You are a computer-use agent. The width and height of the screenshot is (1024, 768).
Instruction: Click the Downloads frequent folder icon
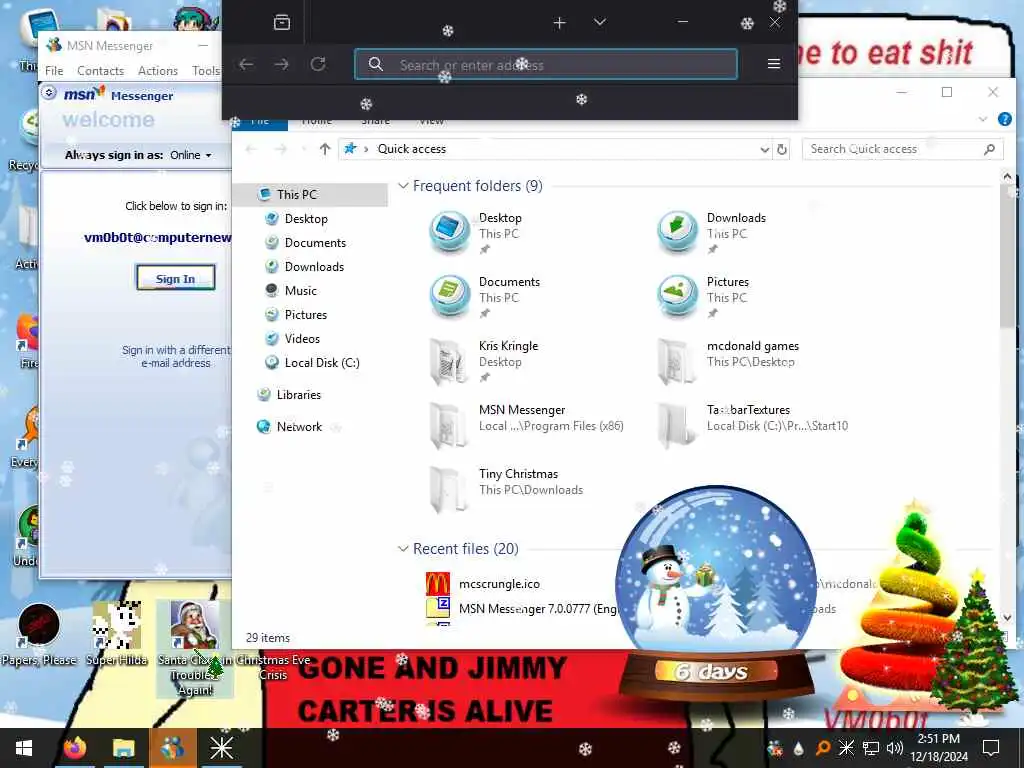coord(677,232)
